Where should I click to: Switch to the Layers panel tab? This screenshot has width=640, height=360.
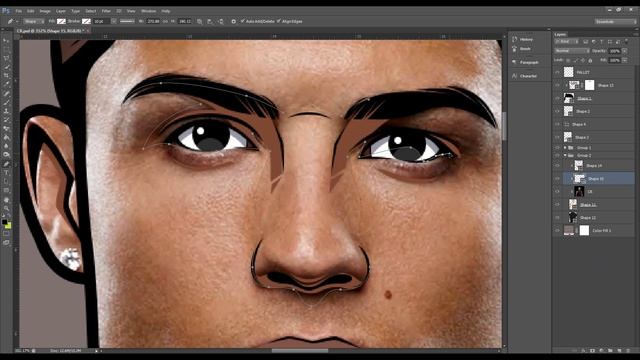coord(560,34)
